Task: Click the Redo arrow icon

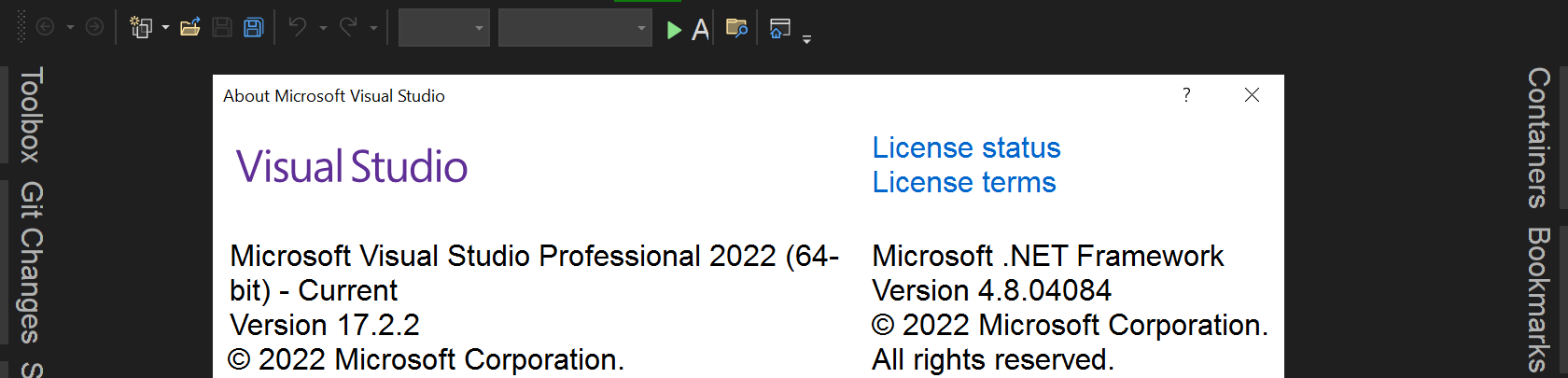Action: click(x=348, y=27)
